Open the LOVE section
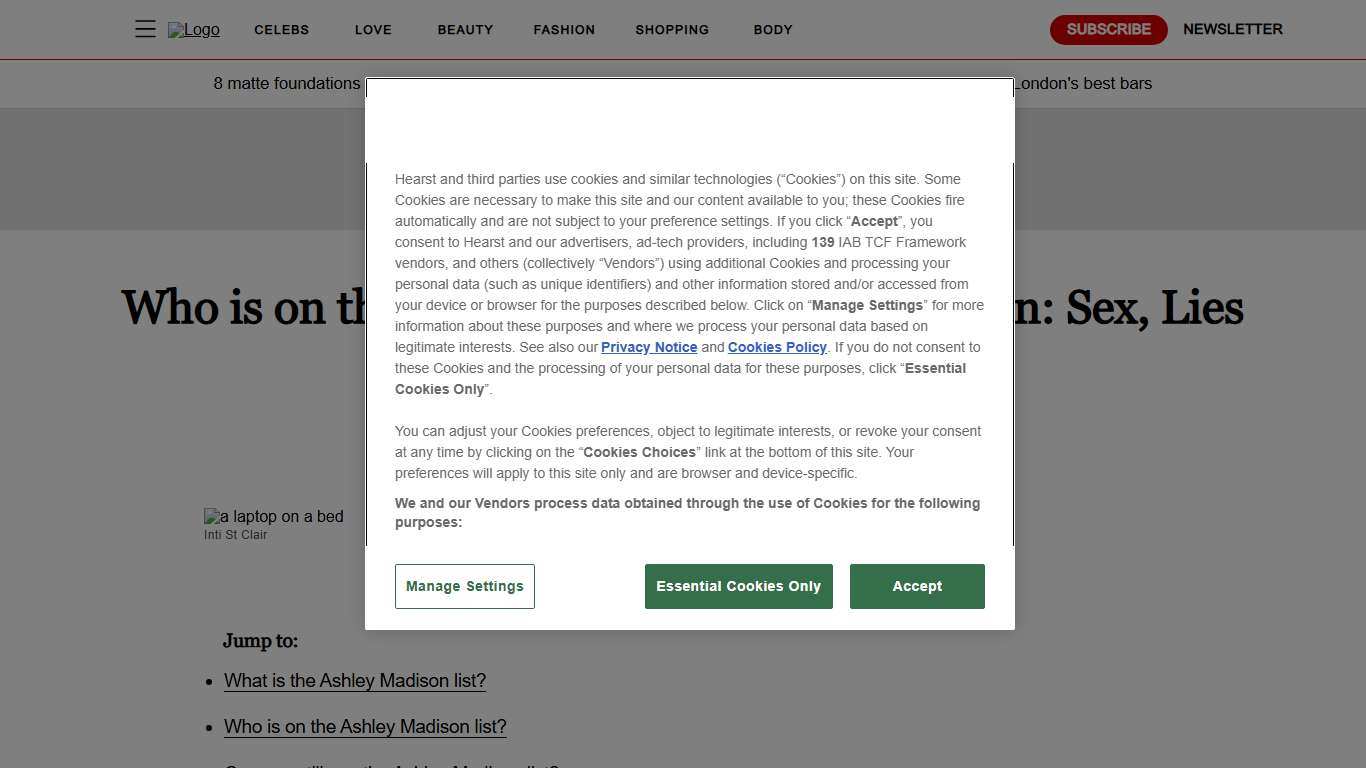Image resolution: width=1366 pixels, height=768 pixels. [373, 30]
